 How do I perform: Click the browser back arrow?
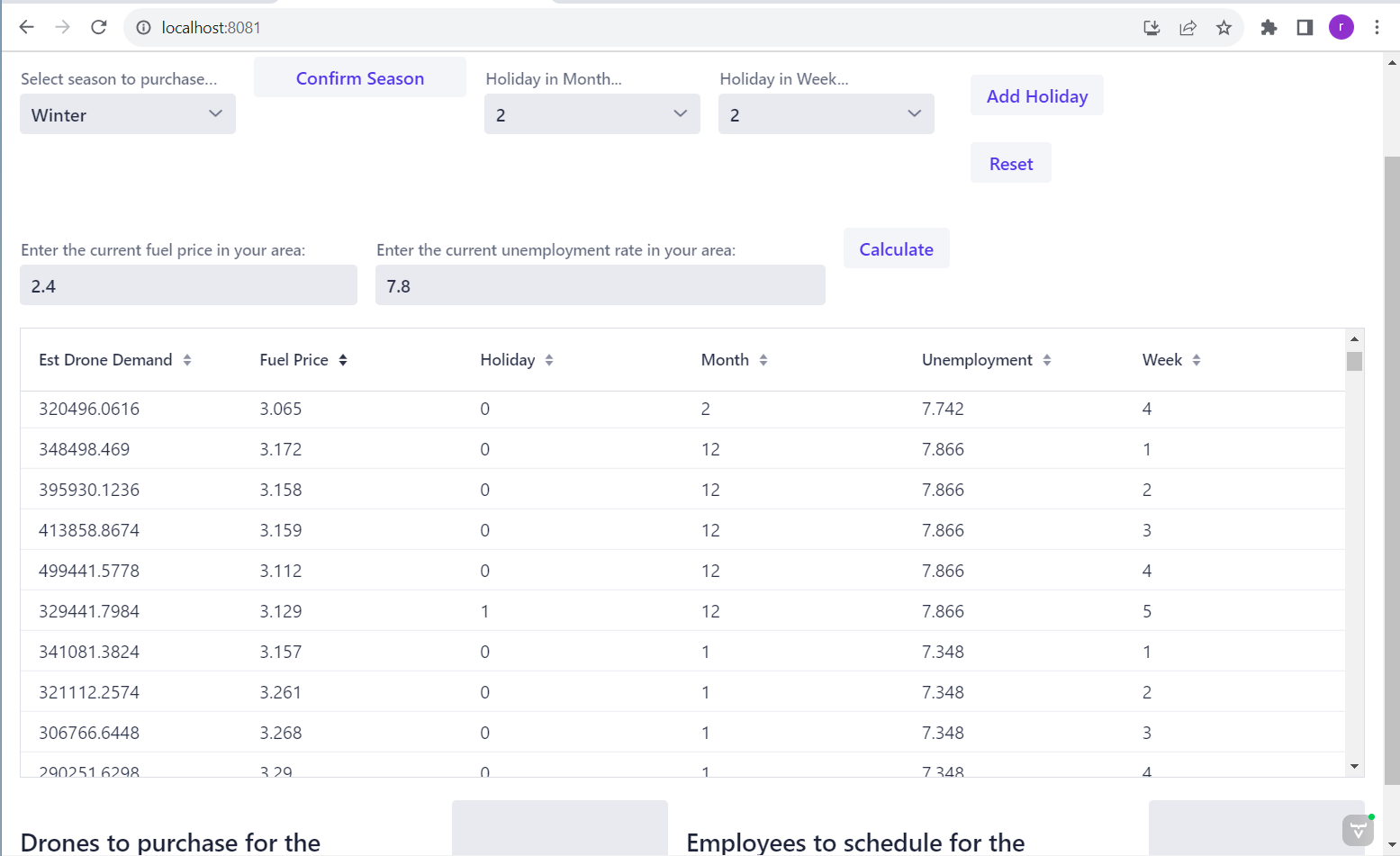point(27,28)
